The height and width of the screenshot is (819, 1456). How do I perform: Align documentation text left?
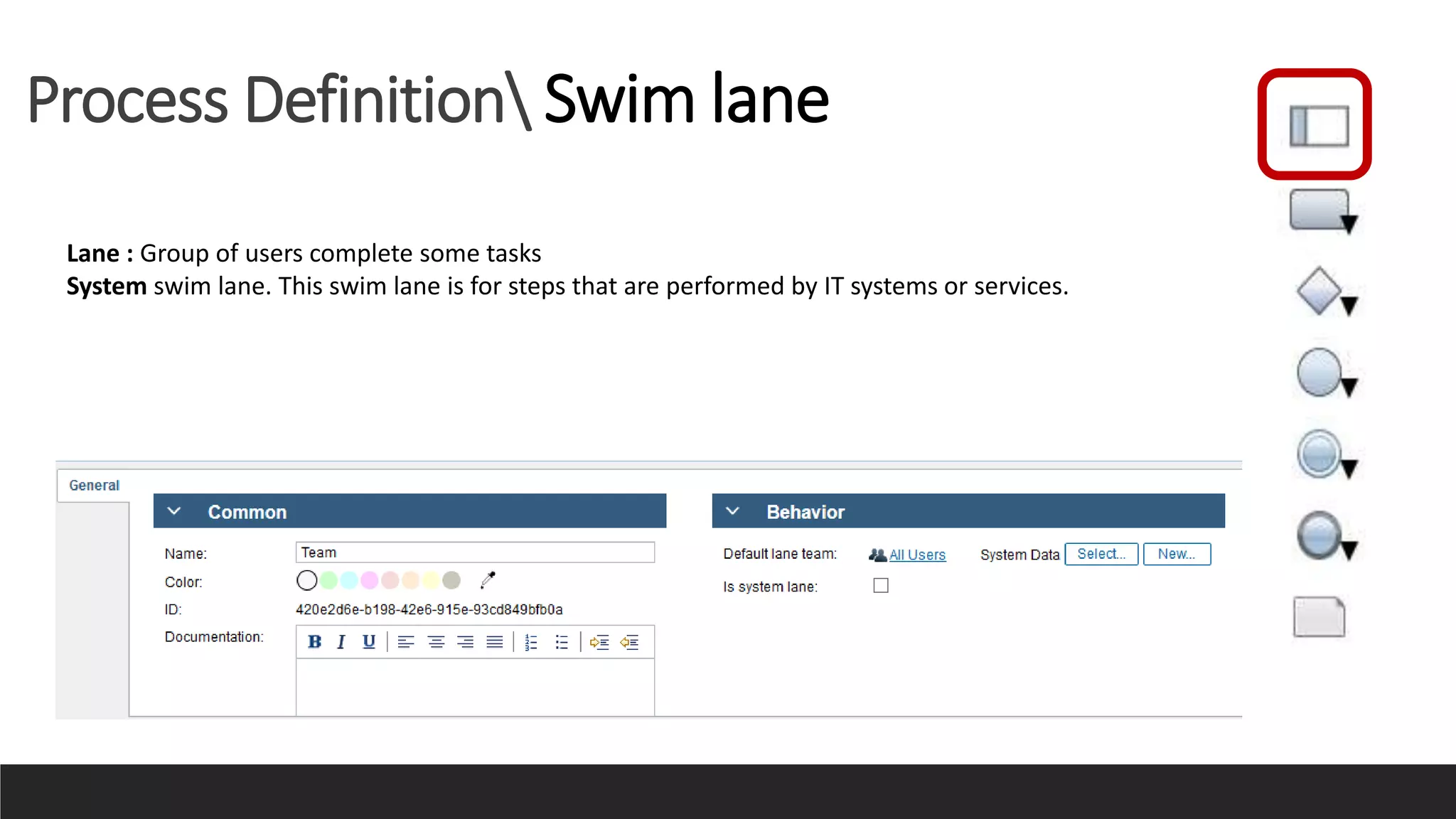click(406, 643)
